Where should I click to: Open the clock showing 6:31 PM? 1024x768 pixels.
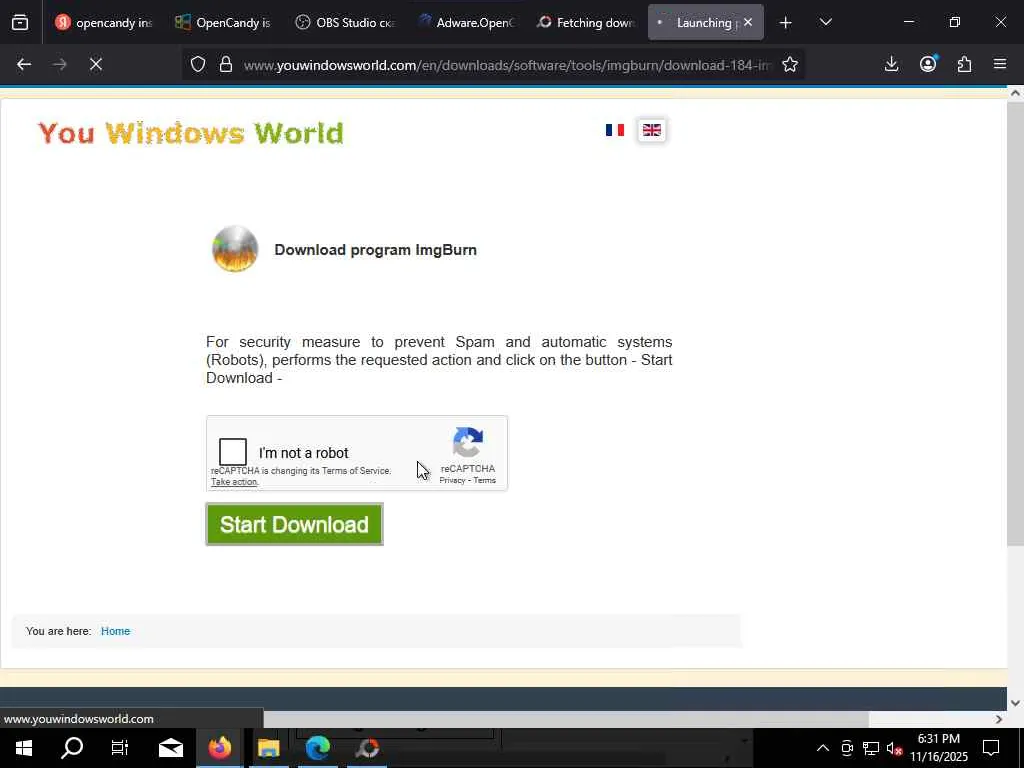[939, 748]
